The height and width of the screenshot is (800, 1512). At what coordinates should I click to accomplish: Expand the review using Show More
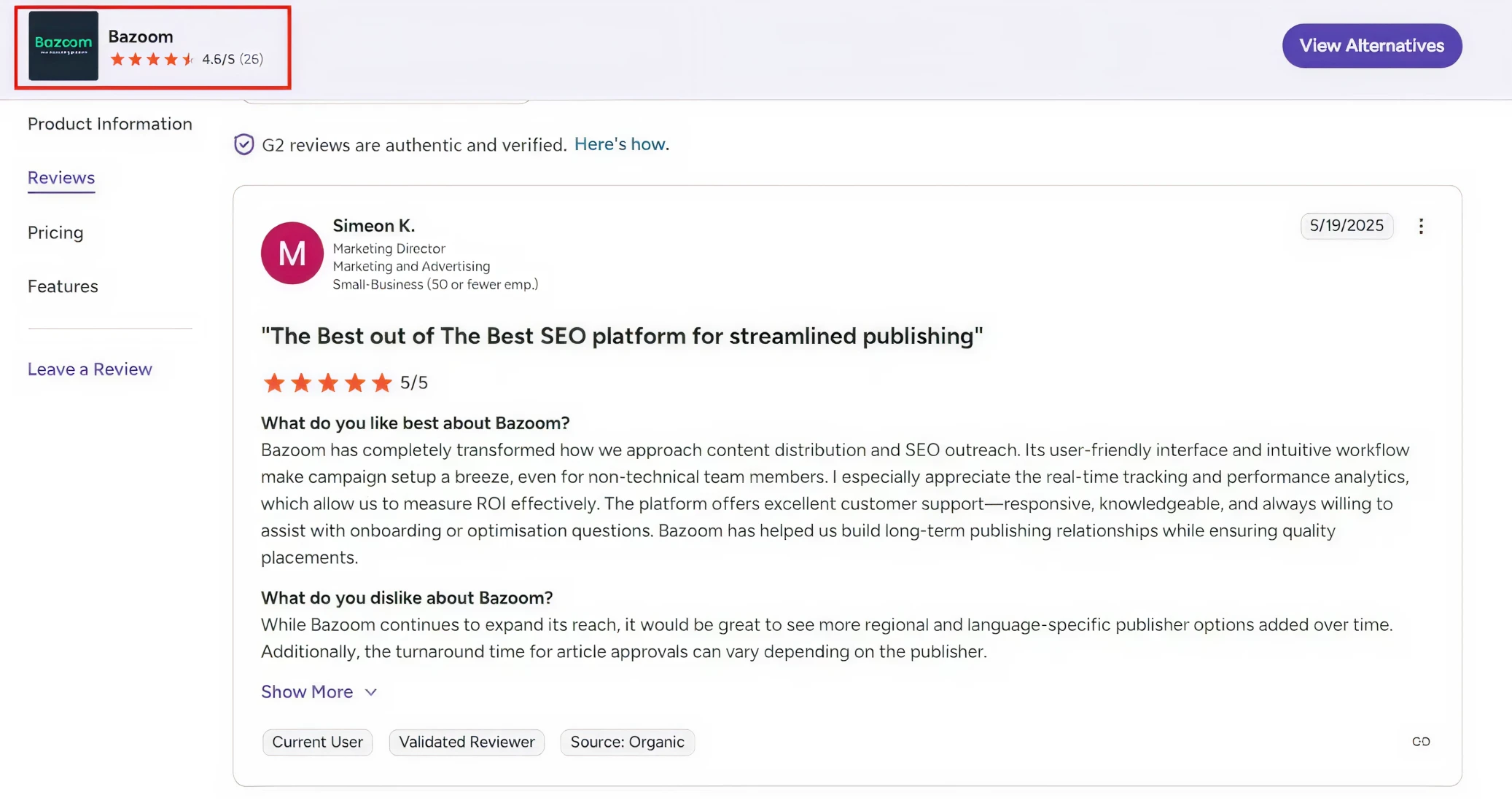coord(319,691)
